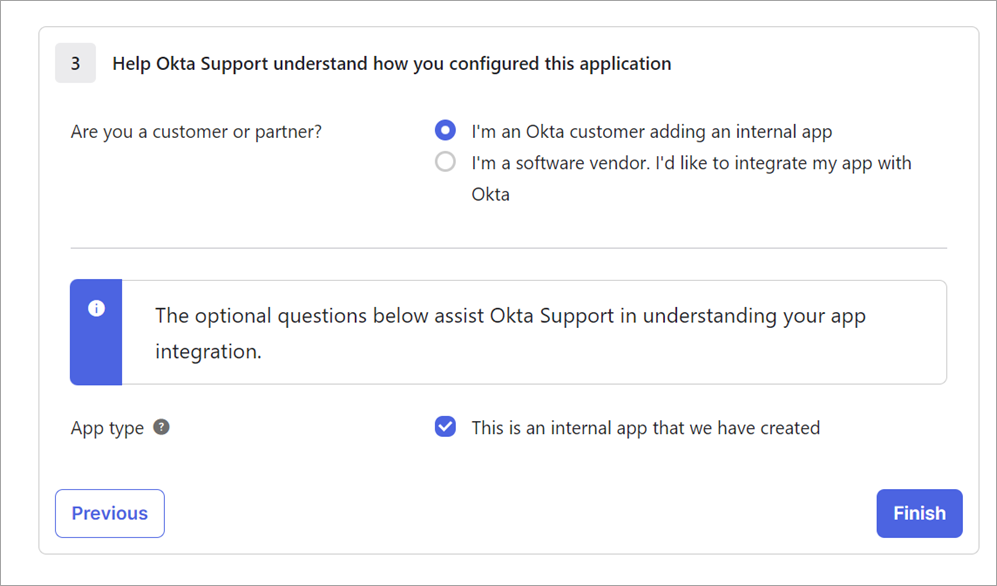Click the word "integration." in the banner
Viewport: 997px width, 586px height.
(x=209, y=351)
